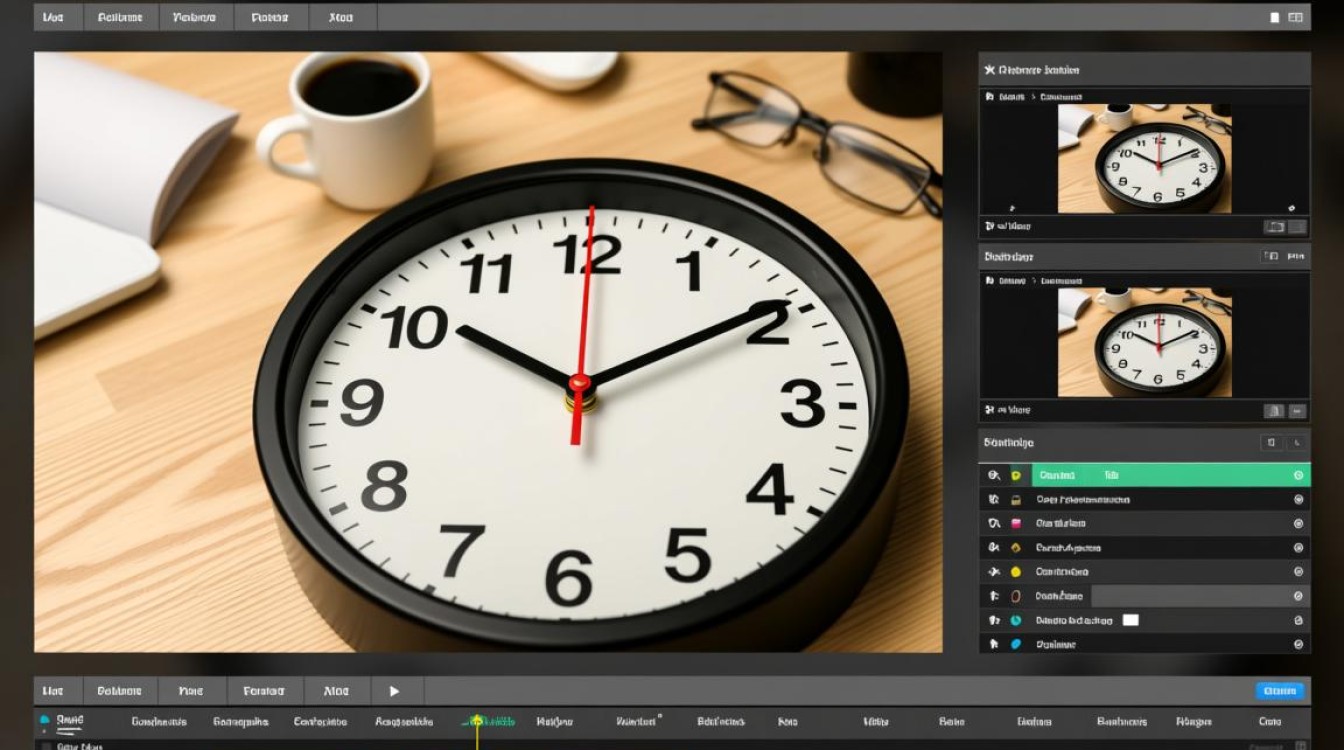This screenshot has width=1344, height=750.
Task: Click the blue dot icon at the timeline start
Action: click(x=44, y=720)
